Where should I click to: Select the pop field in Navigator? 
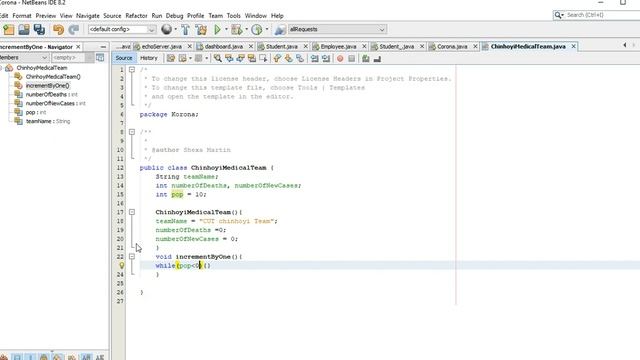click(36, 112)
